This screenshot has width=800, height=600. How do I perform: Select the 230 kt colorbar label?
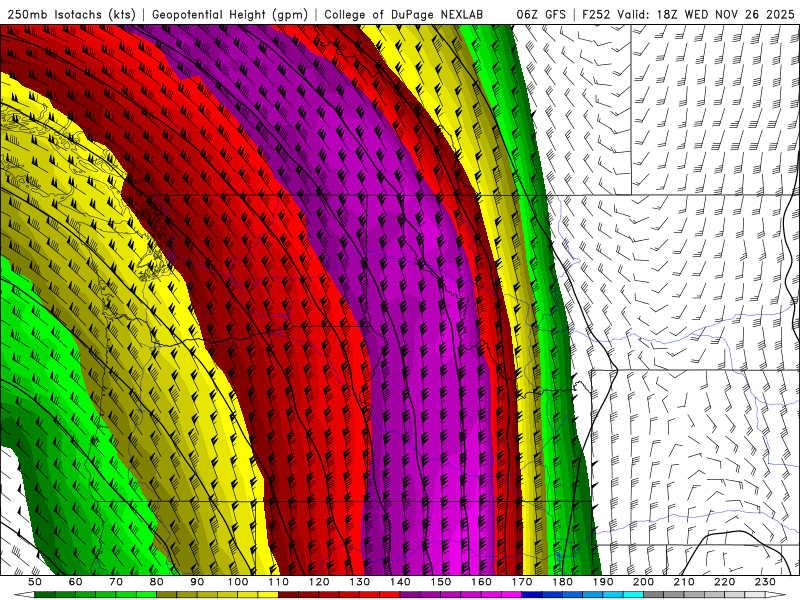coord(765,582)
